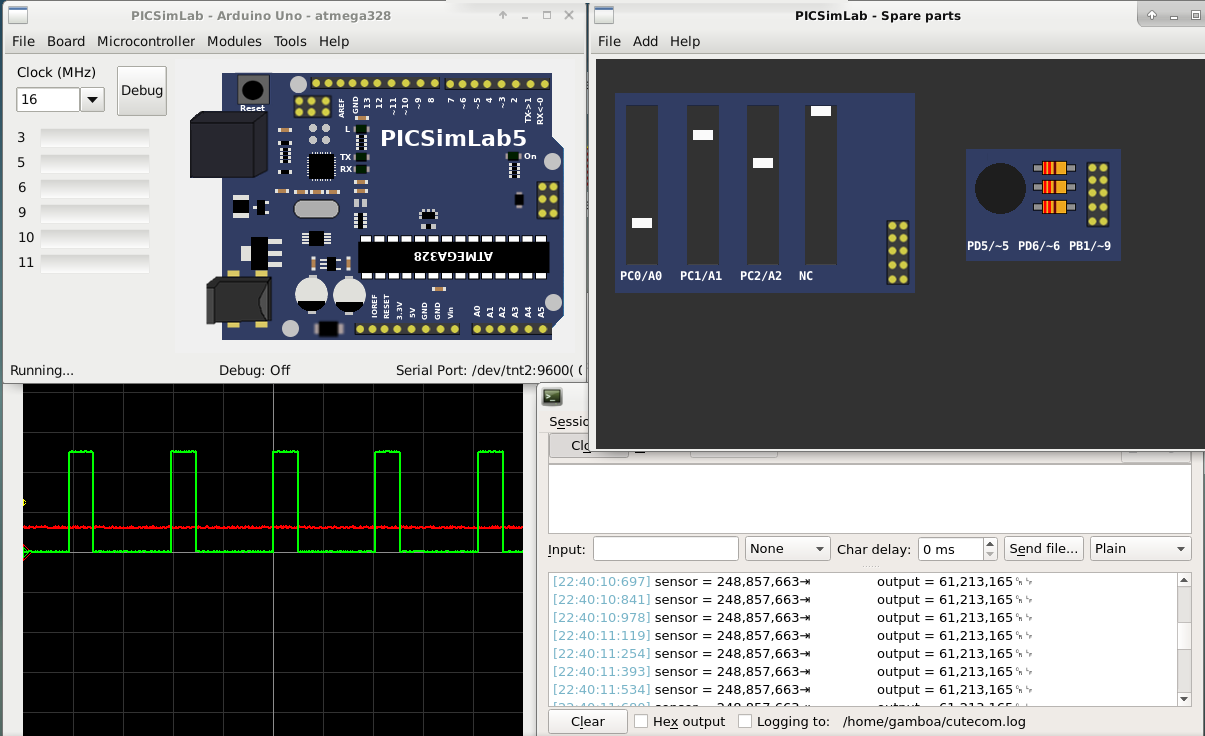Open the Plain display mode dropdown
This screenshot has width=1205, height=736.
coord(1141,548)
